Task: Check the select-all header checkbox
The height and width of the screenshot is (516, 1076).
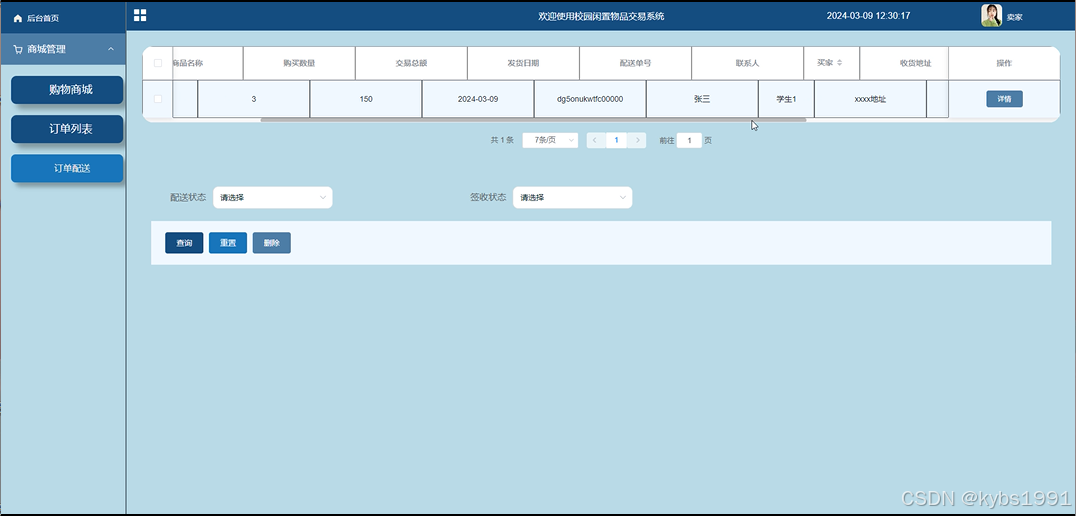Action: click(x=158, y=63)
